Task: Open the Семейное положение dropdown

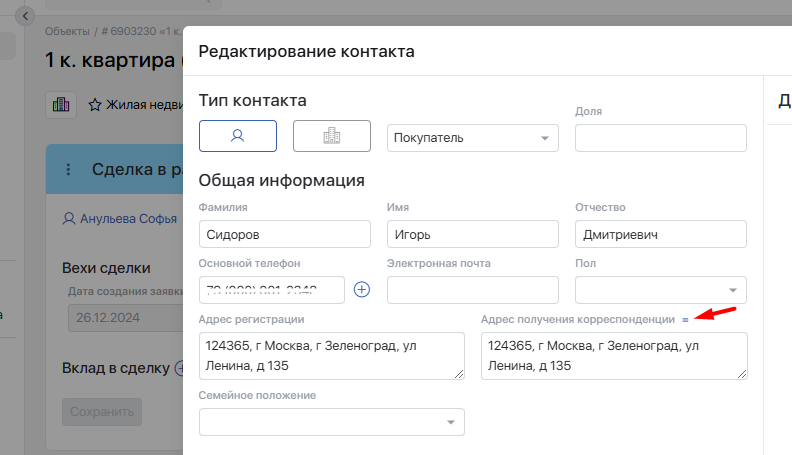Action: tap(331, 423)
